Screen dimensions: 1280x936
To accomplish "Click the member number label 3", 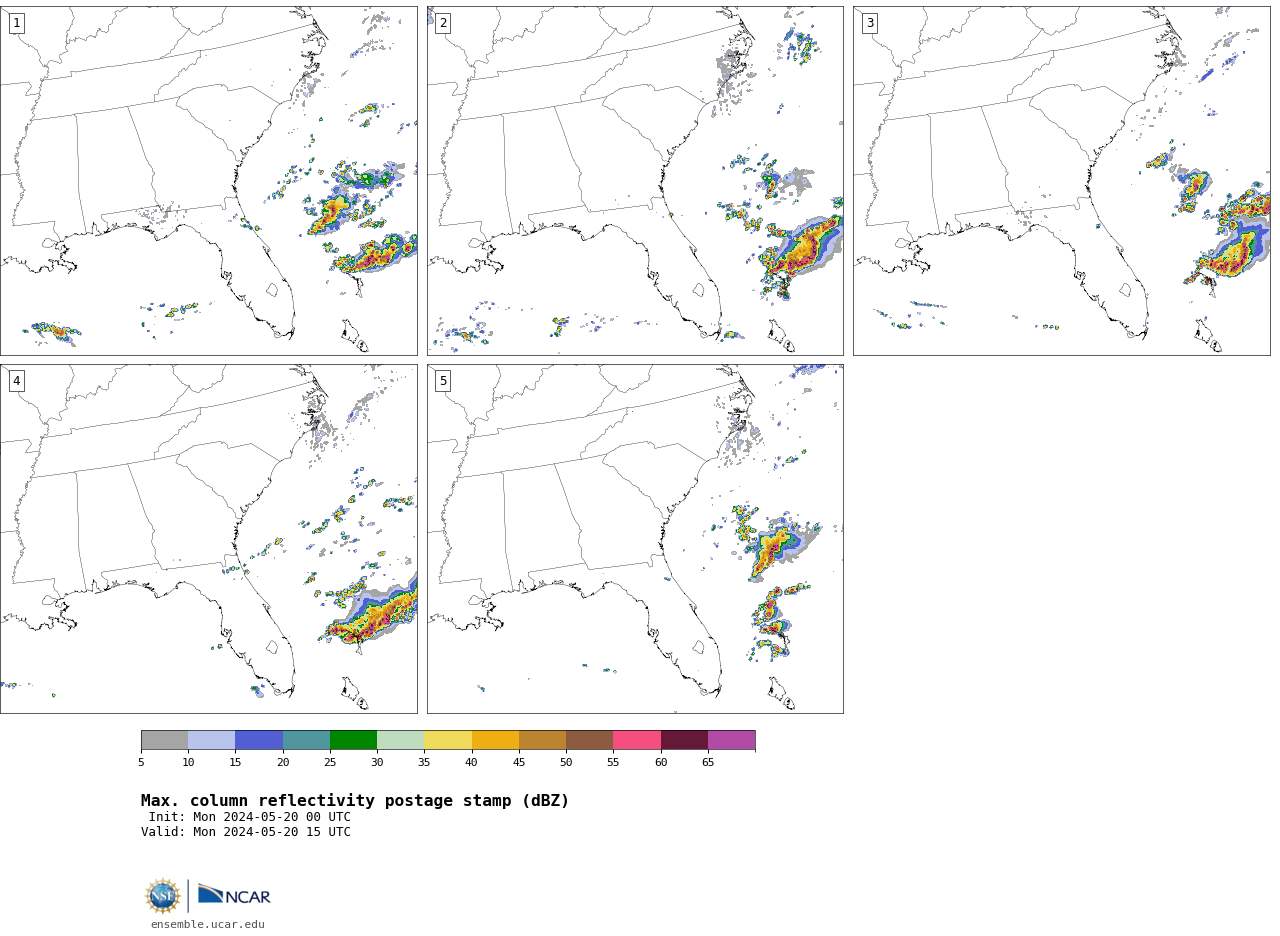I will pos(869,23).
